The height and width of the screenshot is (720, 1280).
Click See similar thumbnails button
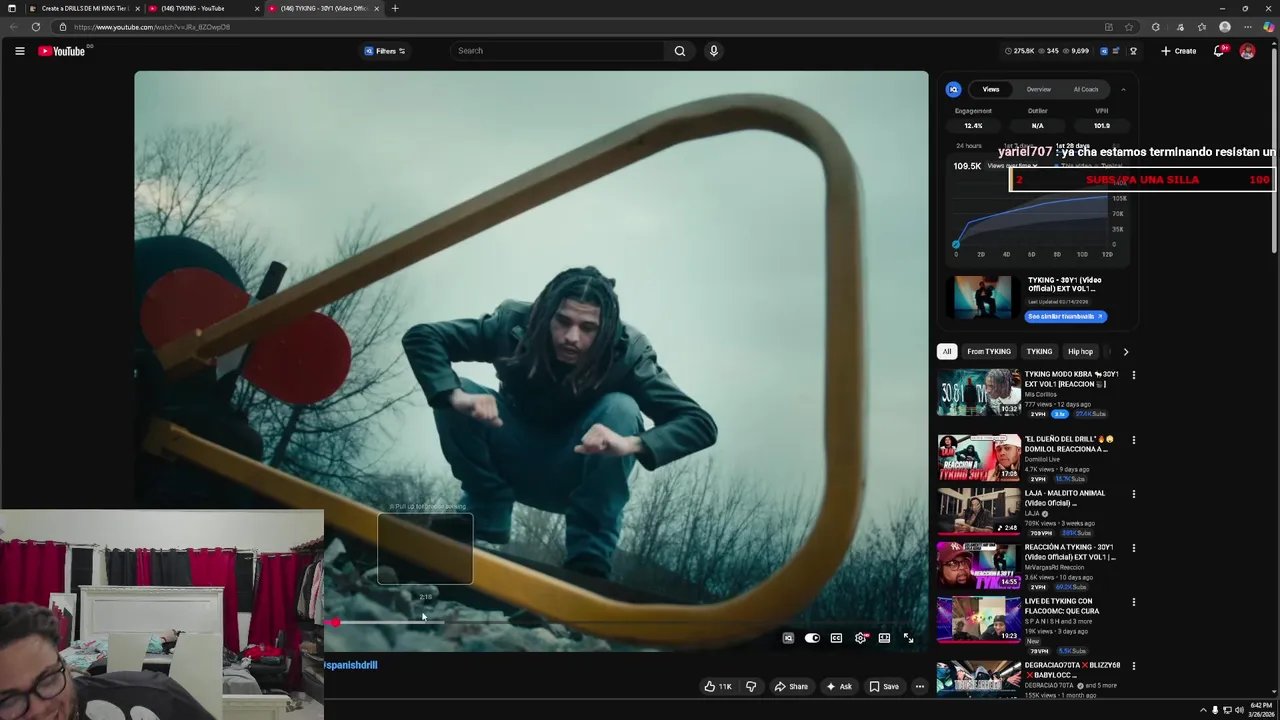pos(1066,317)
